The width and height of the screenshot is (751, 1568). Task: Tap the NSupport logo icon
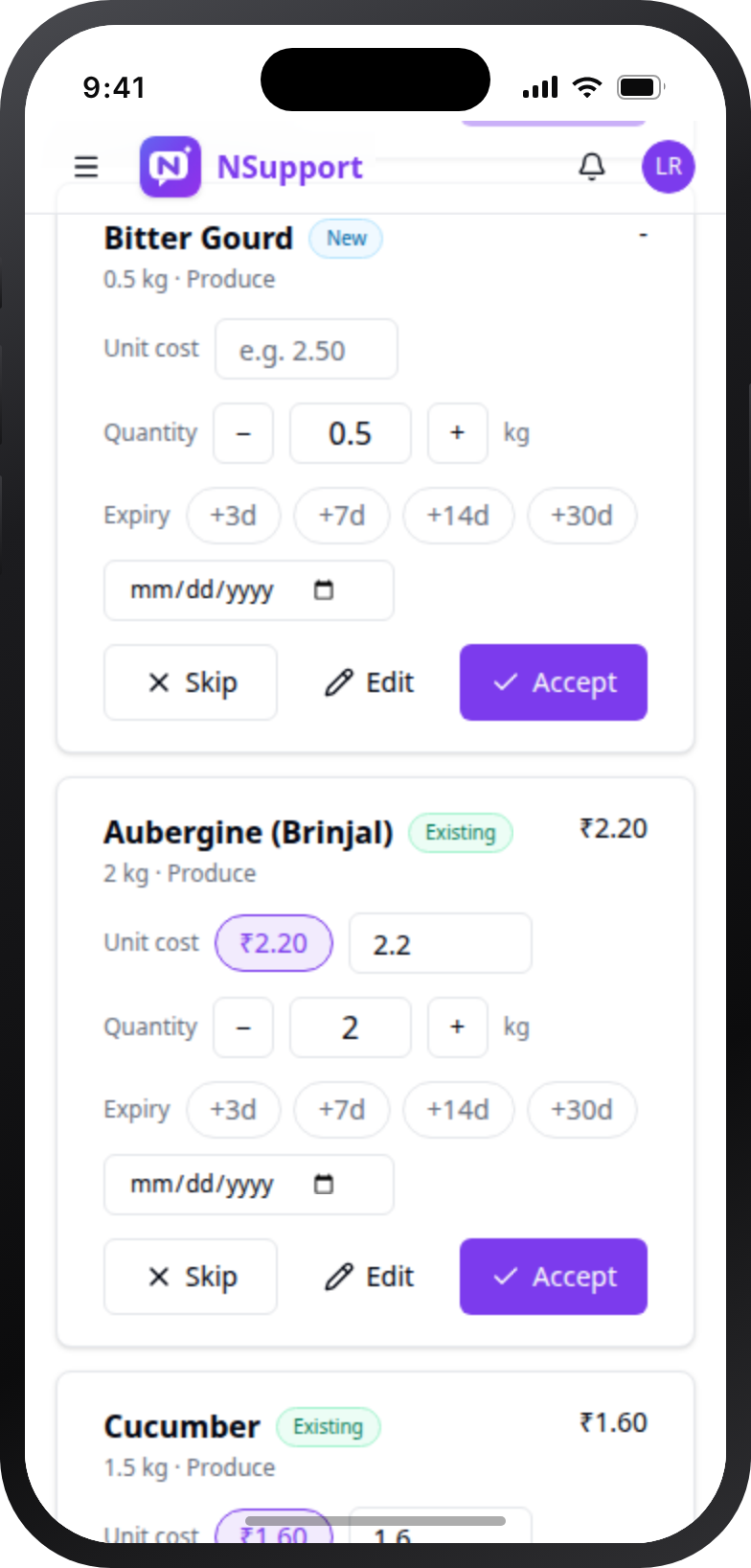click(x=171, y=167)
